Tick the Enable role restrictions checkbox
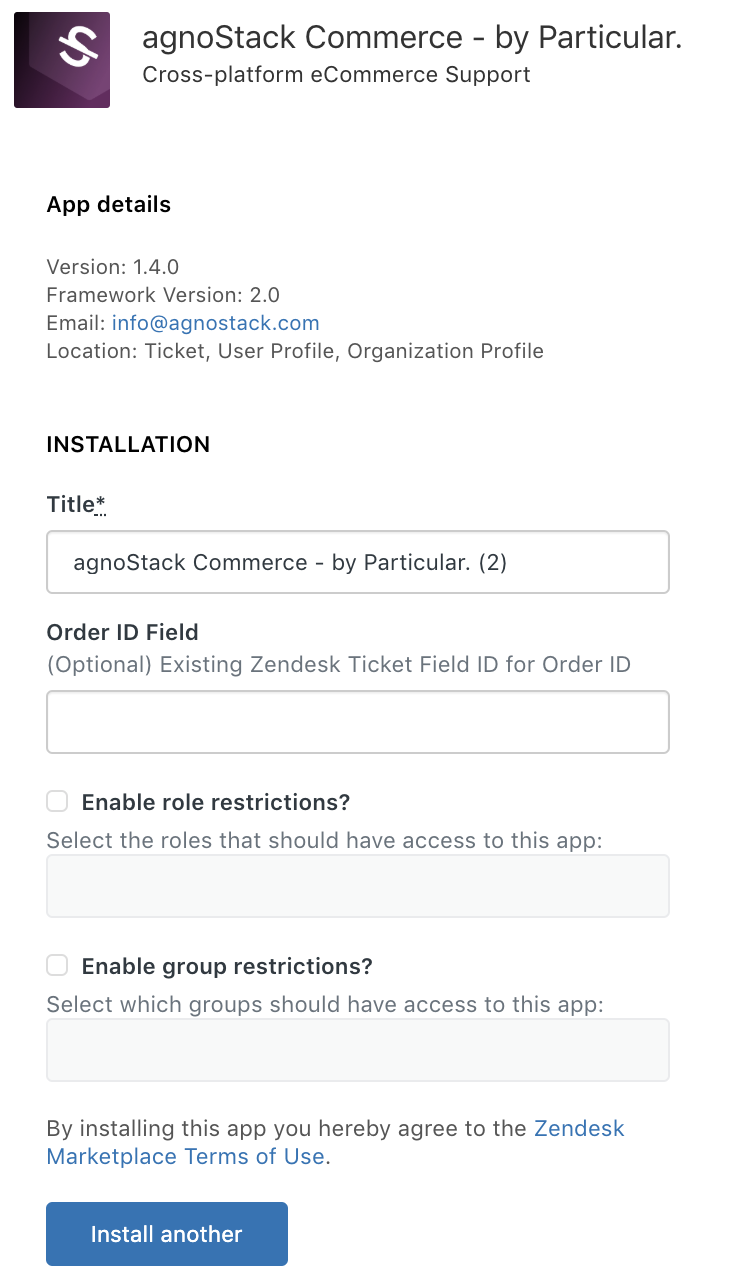Viewport: 730px width, 1284px height. [x=58, y=801]
